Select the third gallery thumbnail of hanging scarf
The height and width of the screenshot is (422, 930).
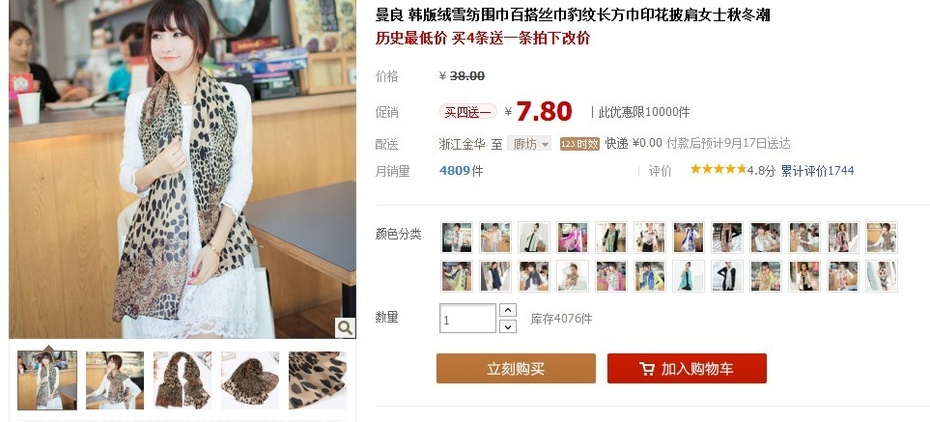pyautogui.click(x=183, y=380)
